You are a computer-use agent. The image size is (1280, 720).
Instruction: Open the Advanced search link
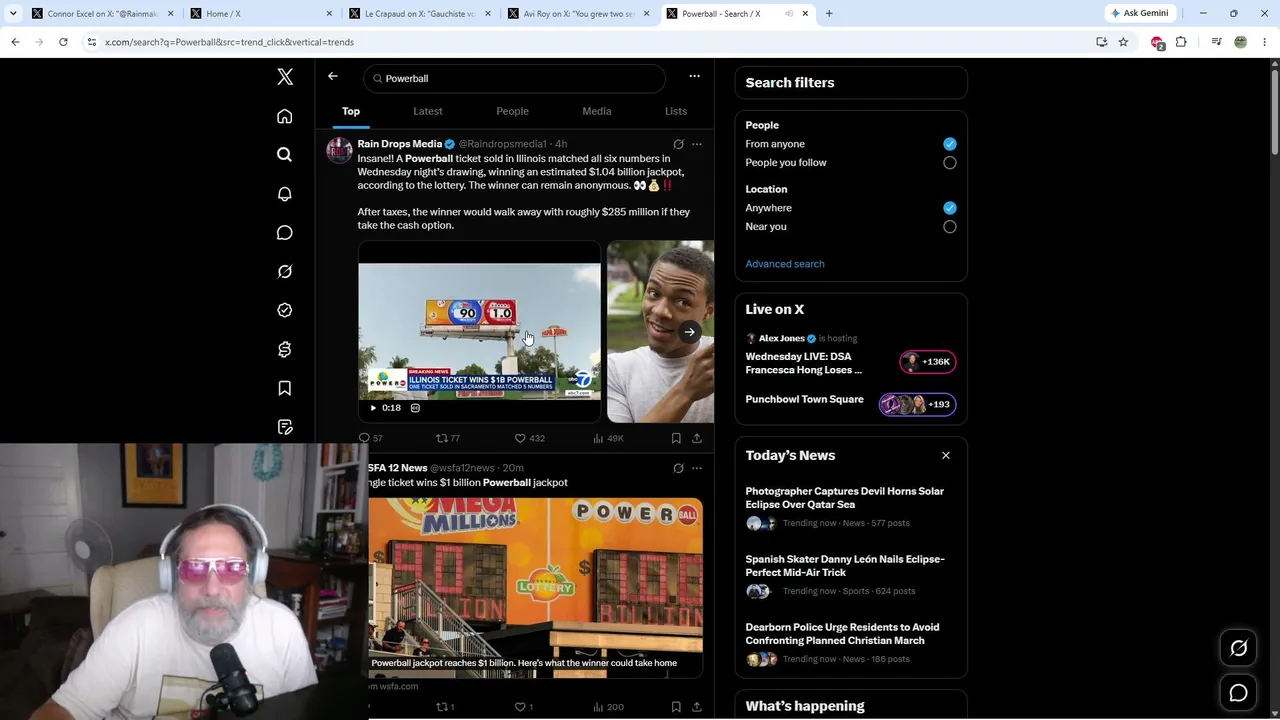[x=785, y=264]
